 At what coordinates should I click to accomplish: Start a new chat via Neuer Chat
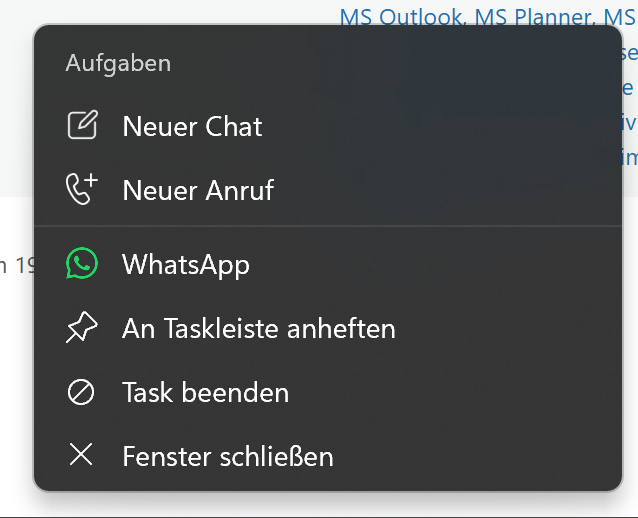192,126
